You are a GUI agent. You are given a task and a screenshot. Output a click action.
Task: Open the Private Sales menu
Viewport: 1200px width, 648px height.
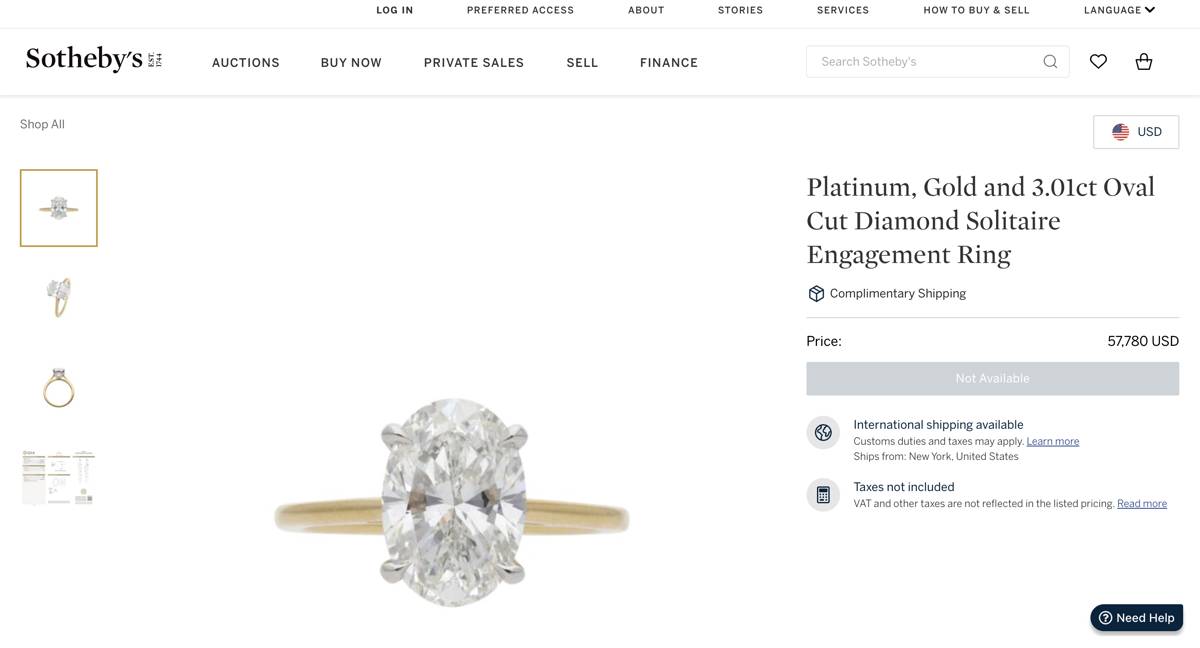(x=474, y=62)
